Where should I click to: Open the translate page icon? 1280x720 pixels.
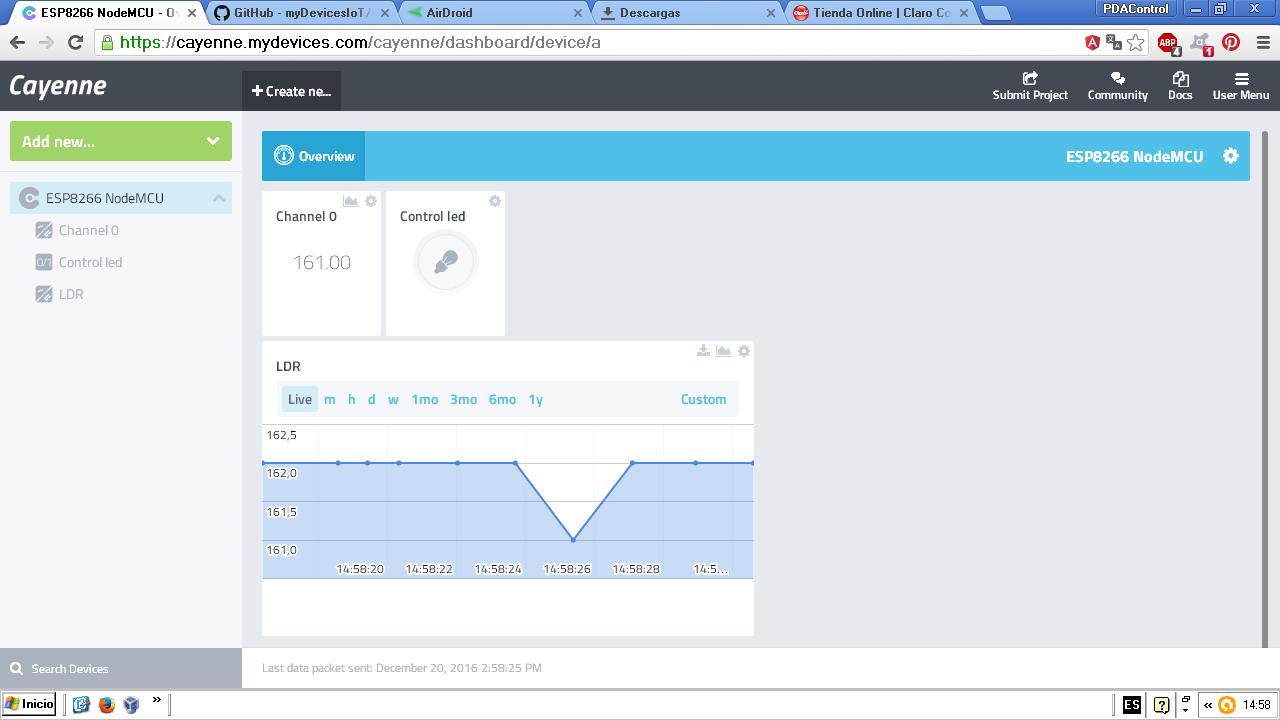click(1113, 43)
